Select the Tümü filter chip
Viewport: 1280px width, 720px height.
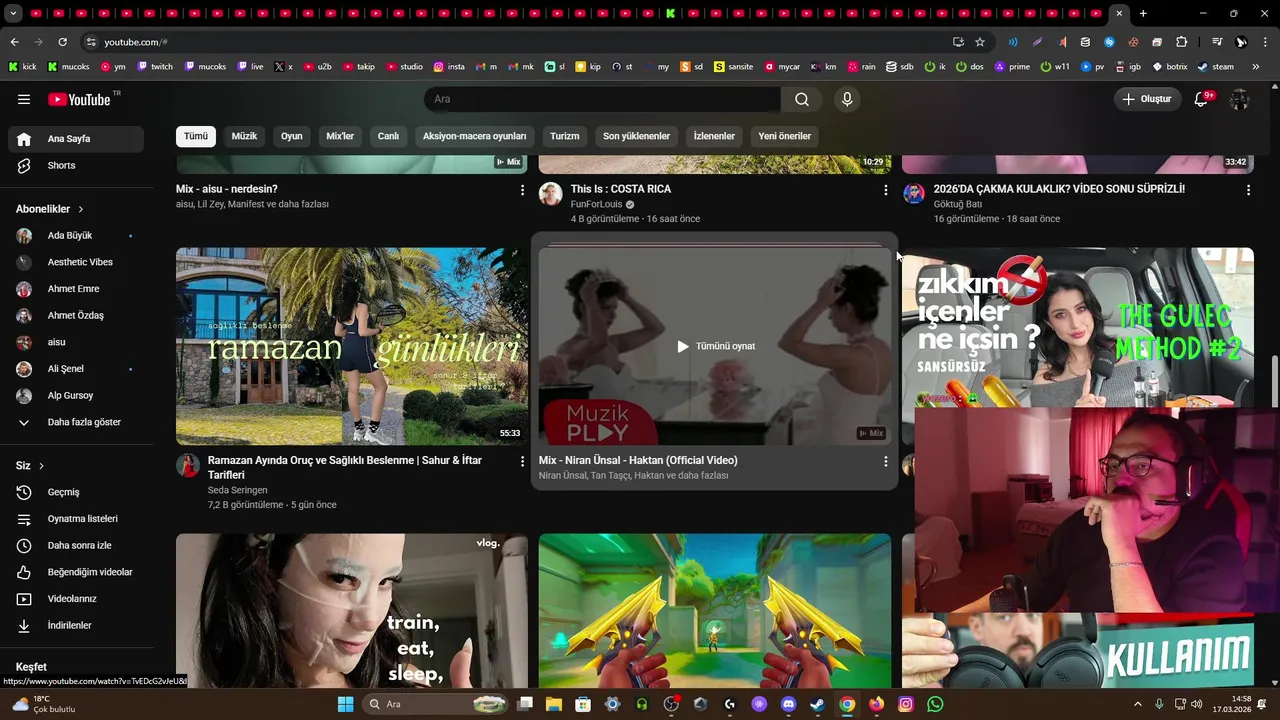coord(196,136)
